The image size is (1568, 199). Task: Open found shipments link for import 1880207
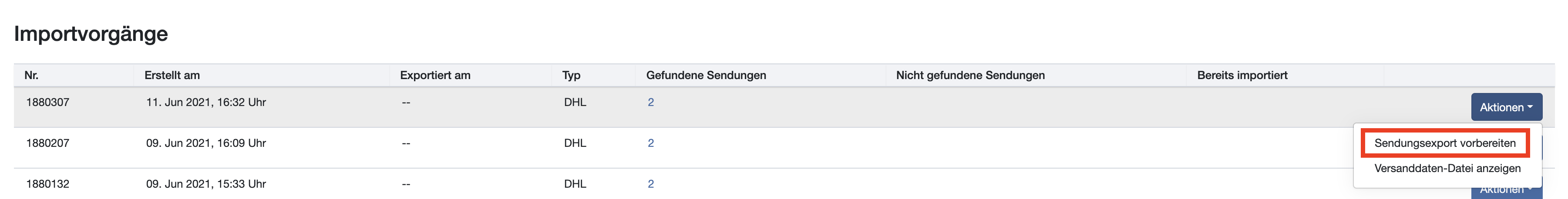(x=651, y=143)
